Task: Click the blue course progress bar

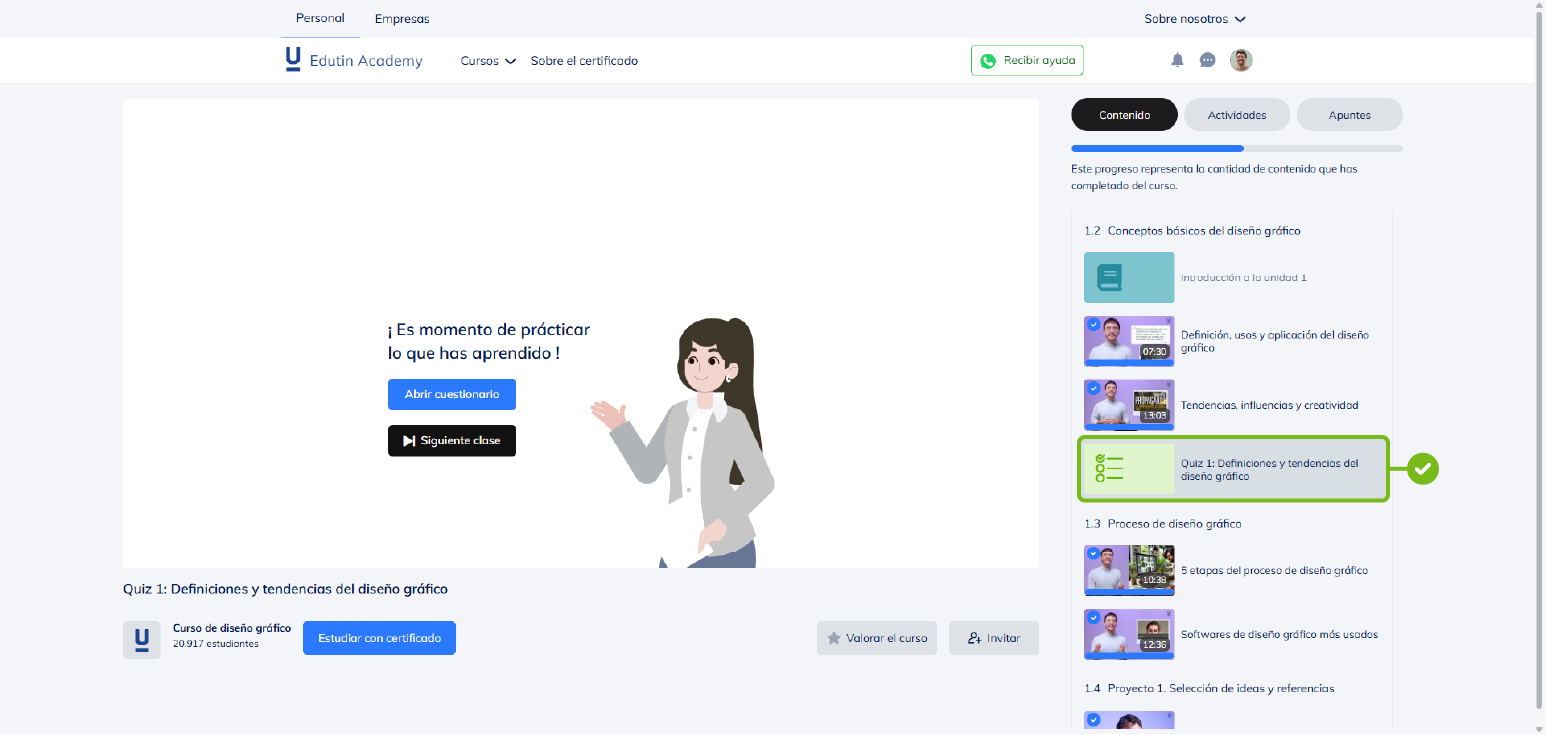Action: click(x=1157, y=148)
